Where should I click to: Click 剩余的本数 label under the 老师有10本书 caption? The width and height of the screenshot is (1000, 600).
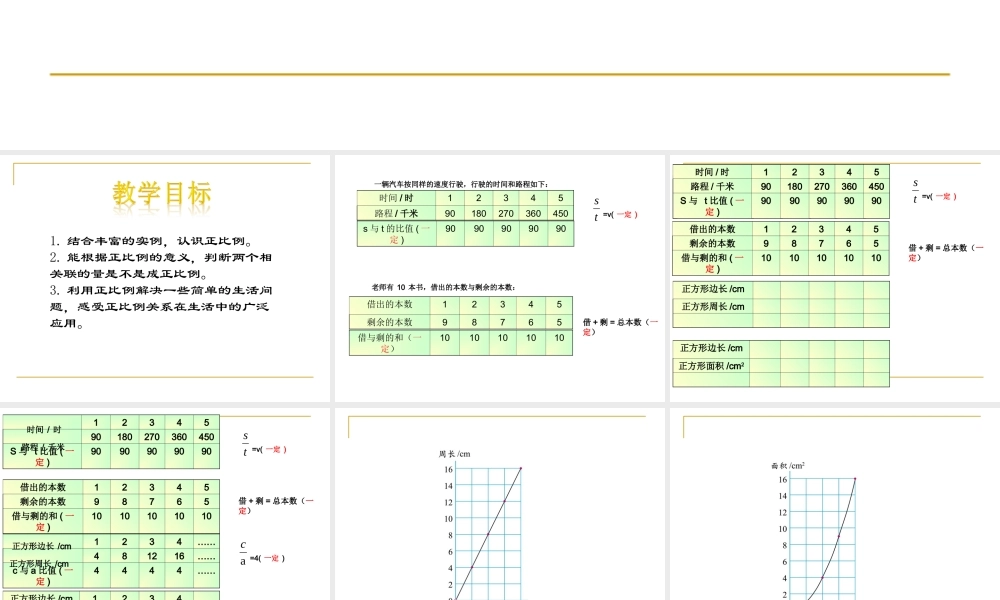(x=390, y=322)
